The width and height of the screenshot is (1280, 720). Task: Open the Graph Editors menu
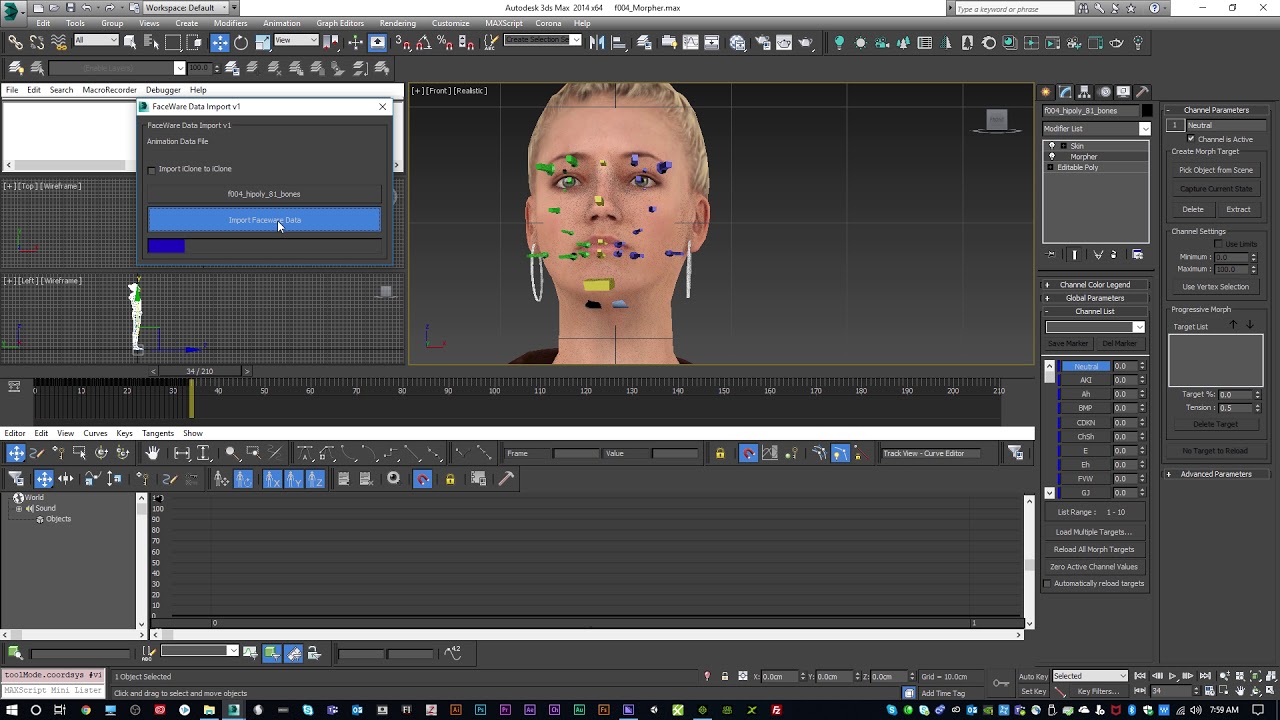(x=340, y=23)
